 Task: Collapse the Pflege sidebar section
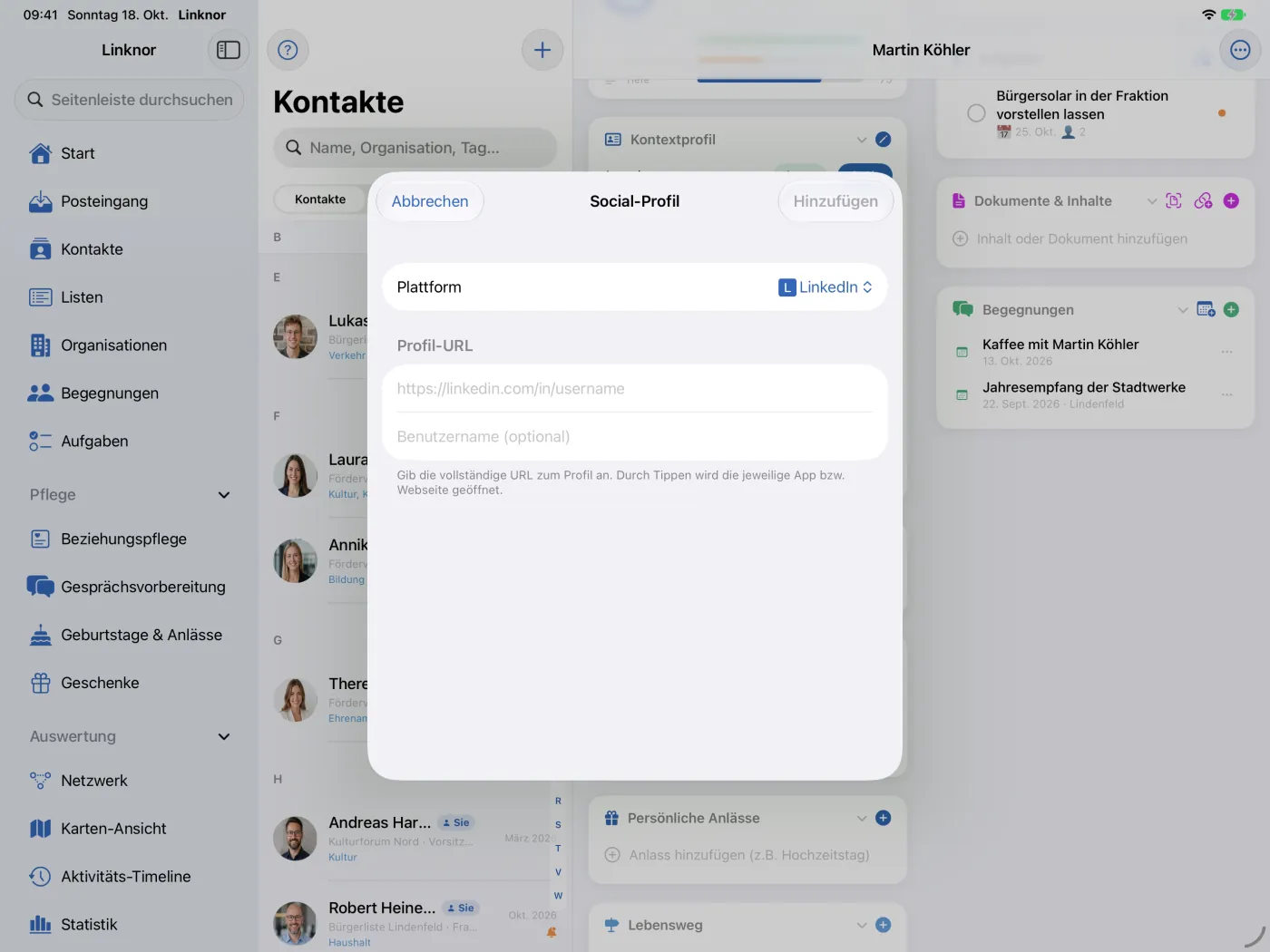coord(224,495)
